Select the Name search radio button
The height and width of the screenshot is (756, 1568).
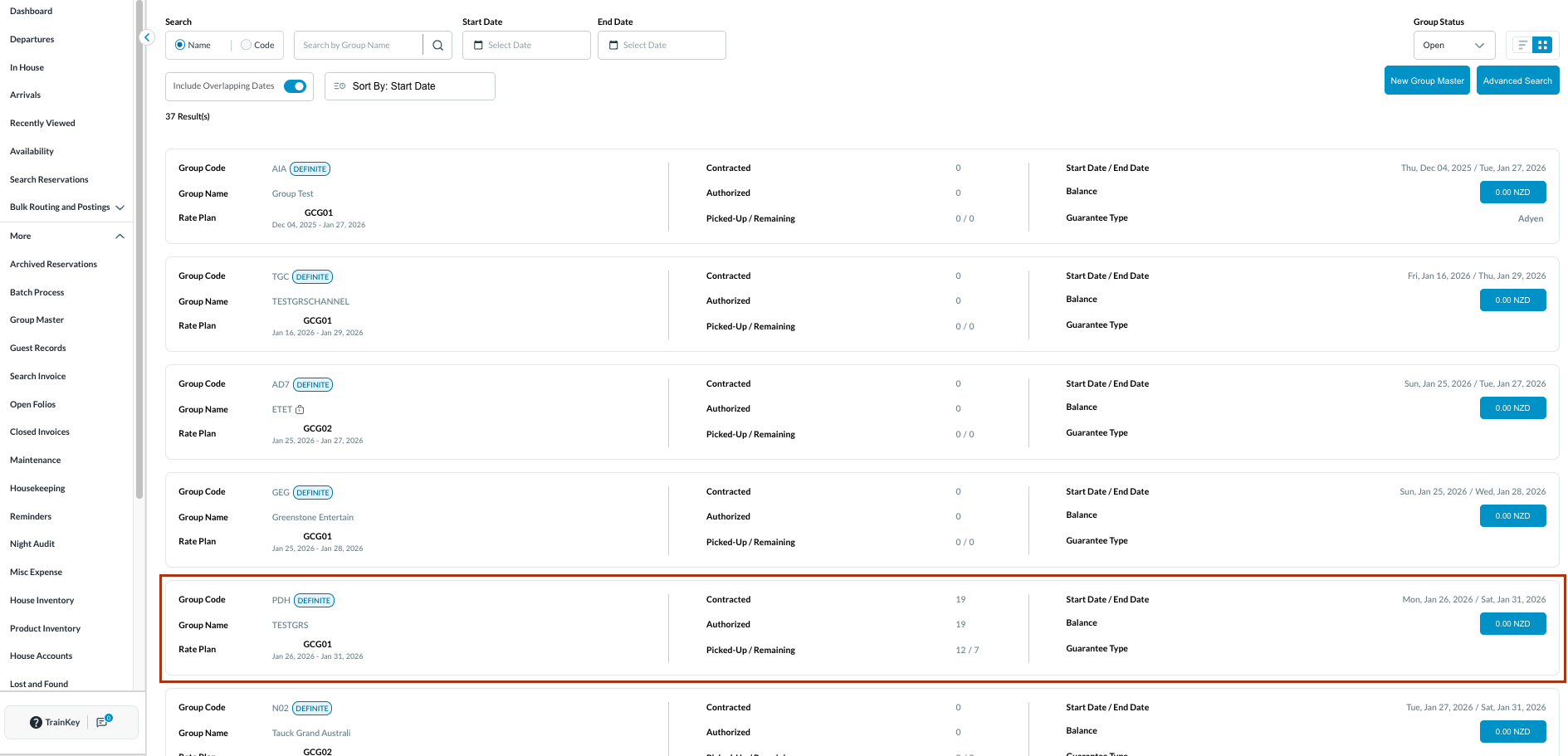coord(180,46)
